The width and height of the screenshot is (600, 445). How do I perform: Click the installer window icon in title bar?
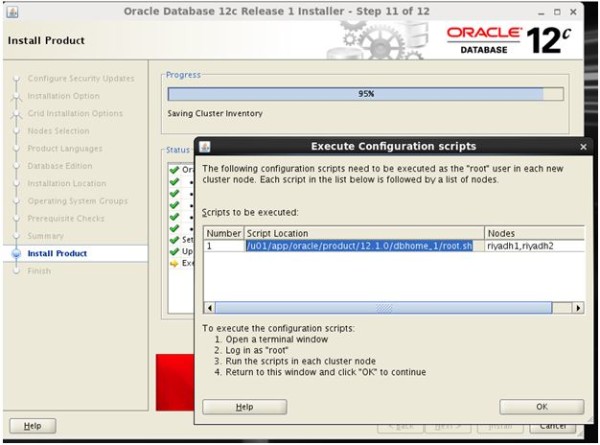pos(12,12)
